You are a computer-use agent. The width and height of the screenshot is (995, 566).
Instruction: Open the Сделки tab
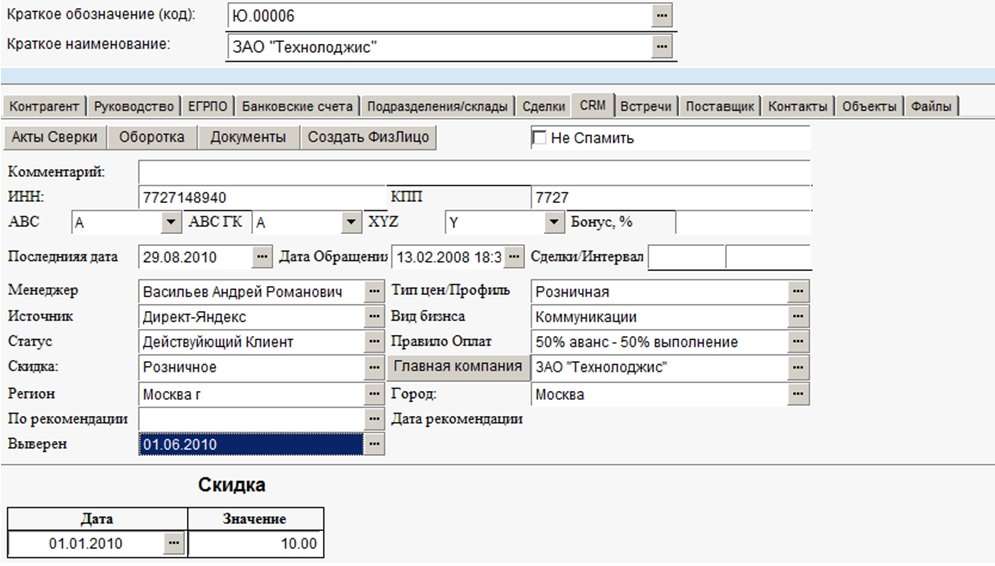(544, 106)
